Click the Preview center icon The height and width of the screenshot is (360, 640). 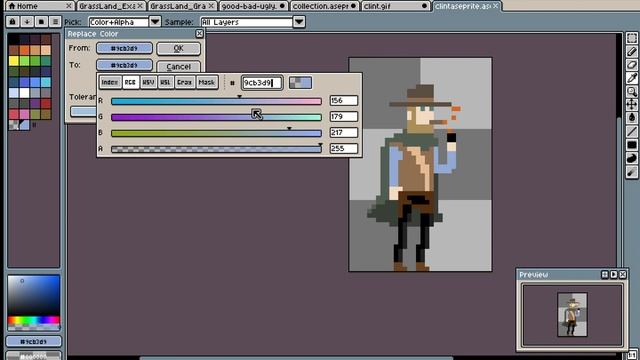click(605, 275)
